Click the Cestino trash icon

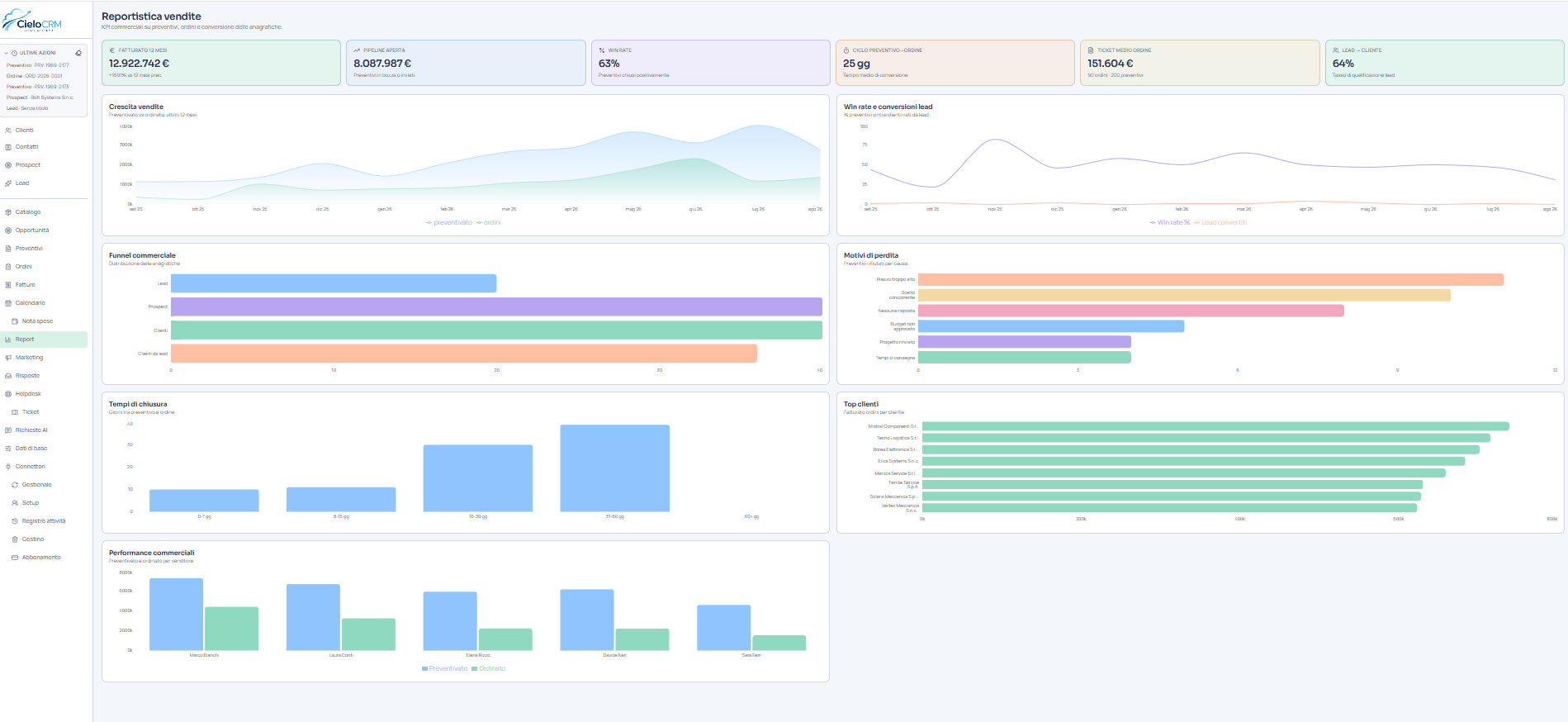click(15, 539)
